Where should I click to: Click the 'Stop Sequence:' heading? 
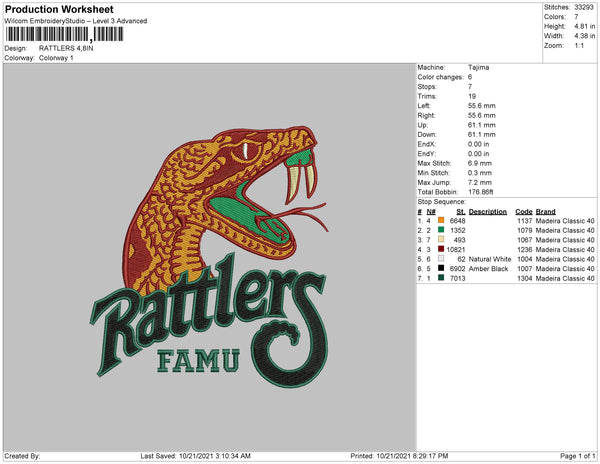442,202
